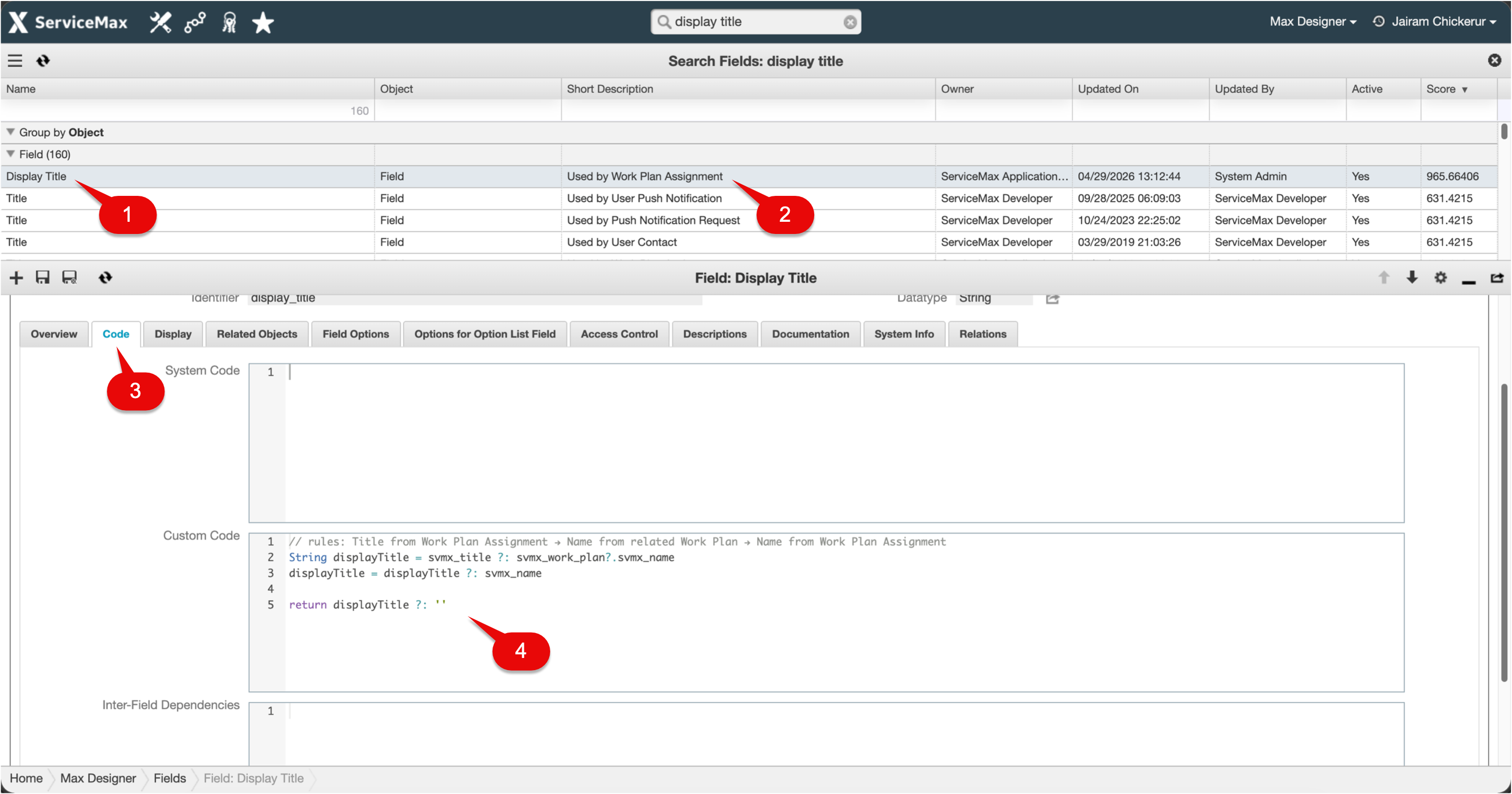This screenshot has width=1512, height=794.
Task: Minimize the Field Display Title panel
Action: tap(1469, 283)
